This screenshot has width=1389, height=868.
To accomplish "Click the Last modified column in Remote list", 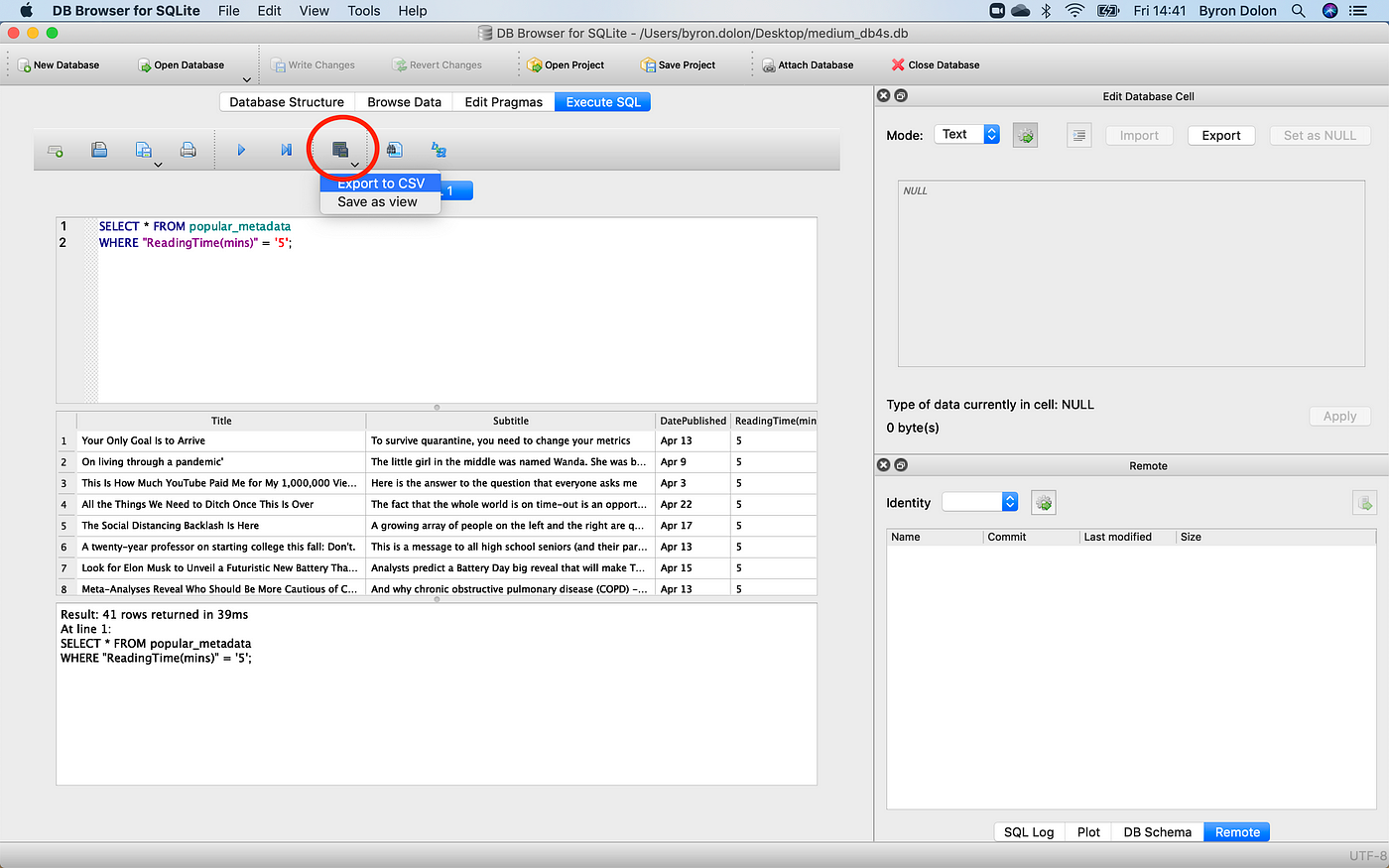I will click(1128, 537).
